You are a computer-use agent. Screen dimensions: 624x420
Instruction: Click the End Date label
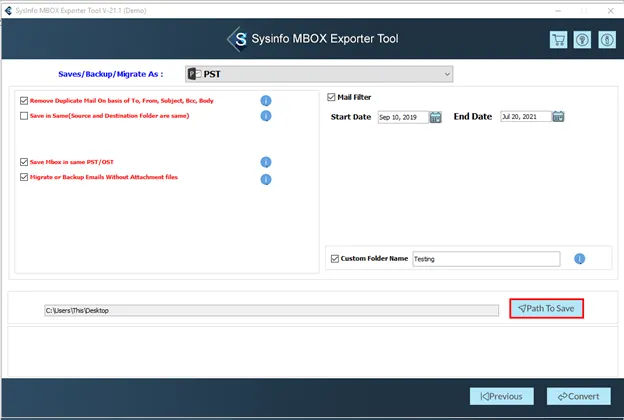(x=473, y=116)
